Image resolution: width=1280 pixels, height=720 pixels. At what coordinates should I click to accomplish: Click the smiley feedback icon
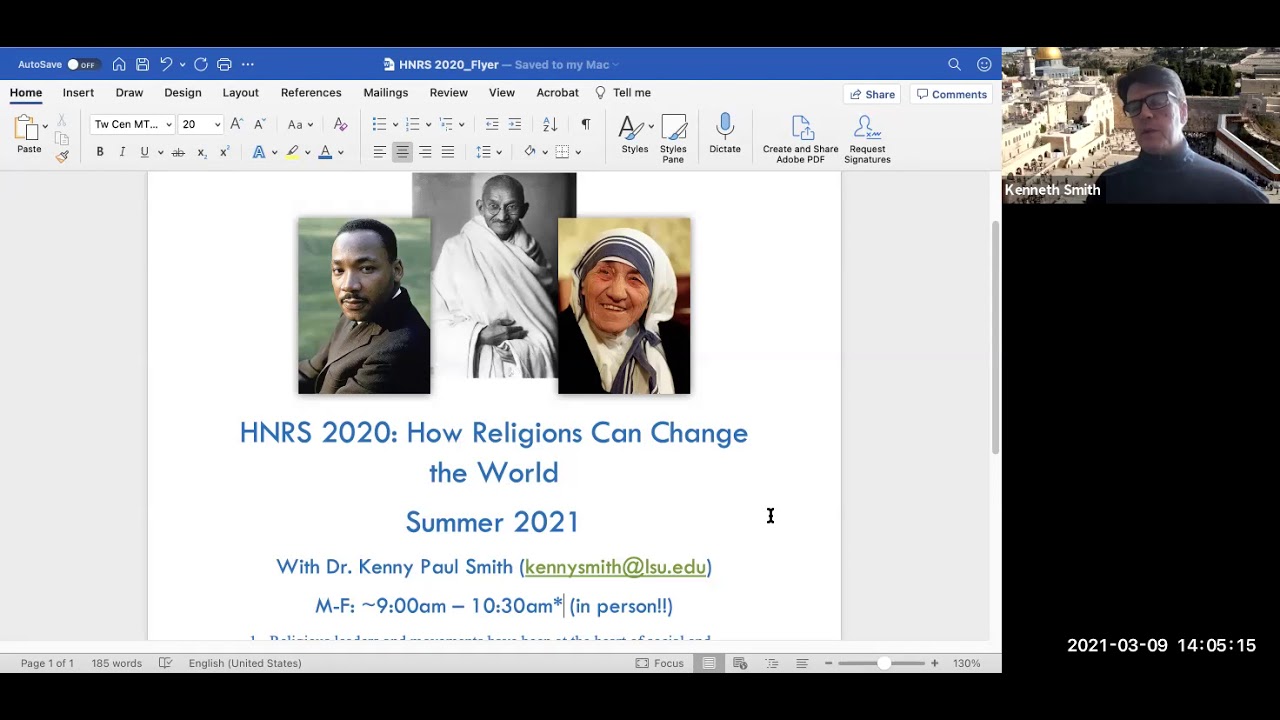point(984,64)
